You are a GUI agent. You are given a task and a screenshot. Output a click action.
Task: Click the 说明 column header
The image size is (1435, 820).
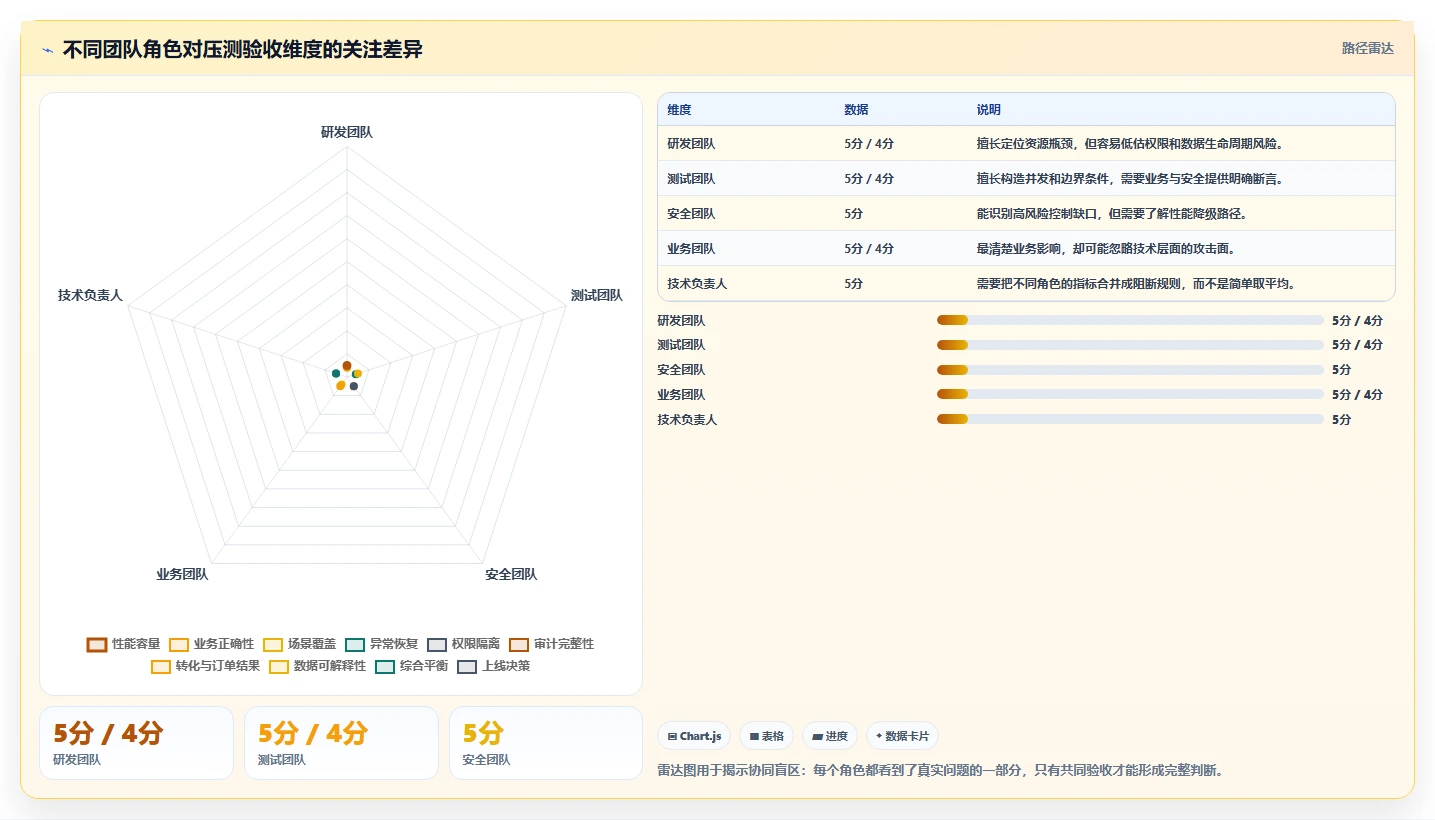click(989, 110)
